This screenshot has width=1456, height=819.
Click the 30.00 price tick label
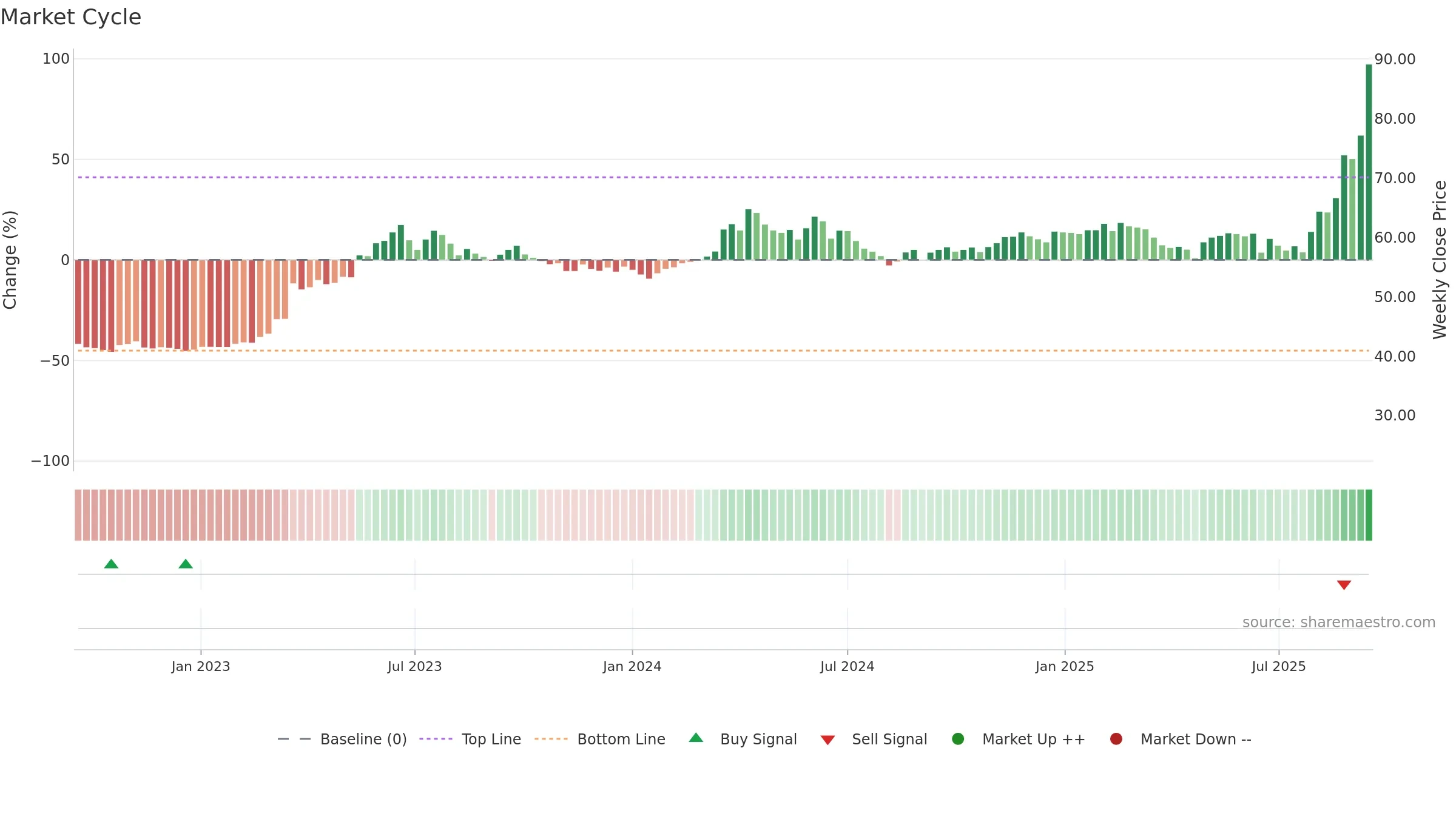(x=1395, y=416)
